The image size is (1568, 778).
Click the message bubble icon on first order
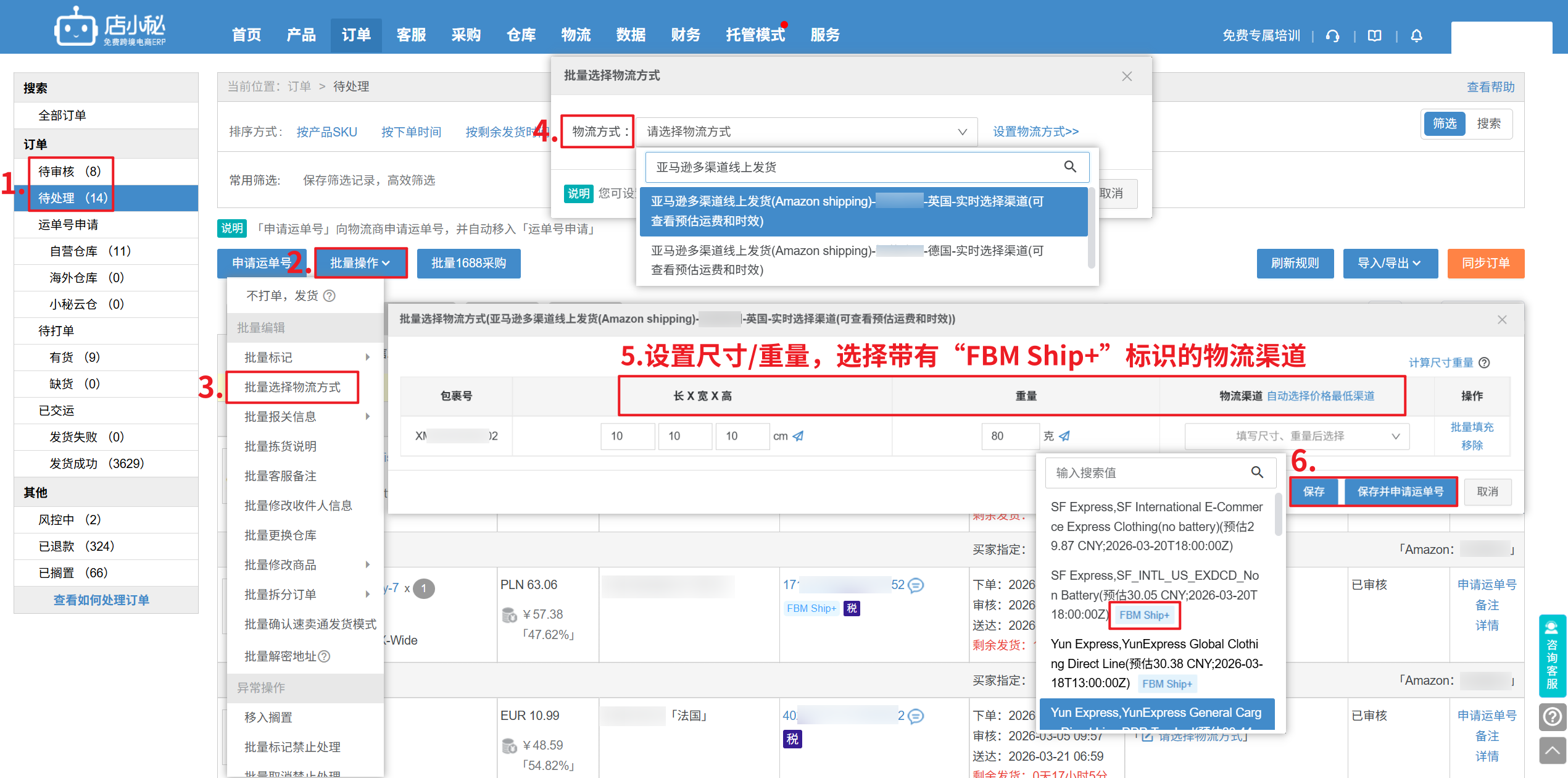click(916, 585)
